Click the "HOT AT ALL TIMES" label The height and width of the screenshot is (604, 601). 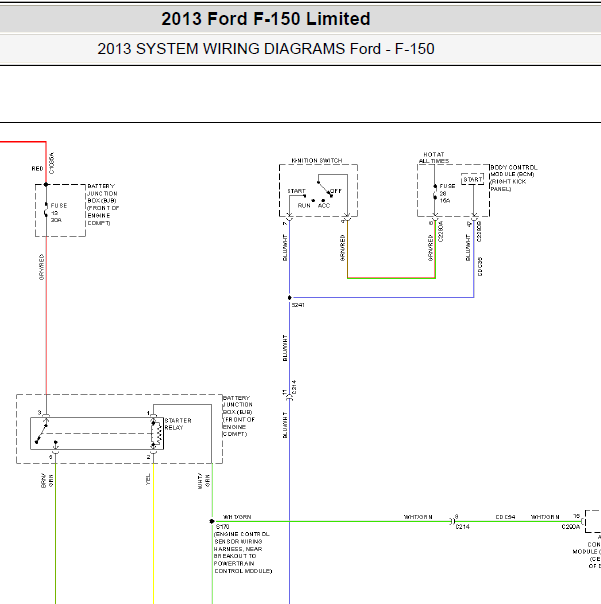tap(434, 158)
